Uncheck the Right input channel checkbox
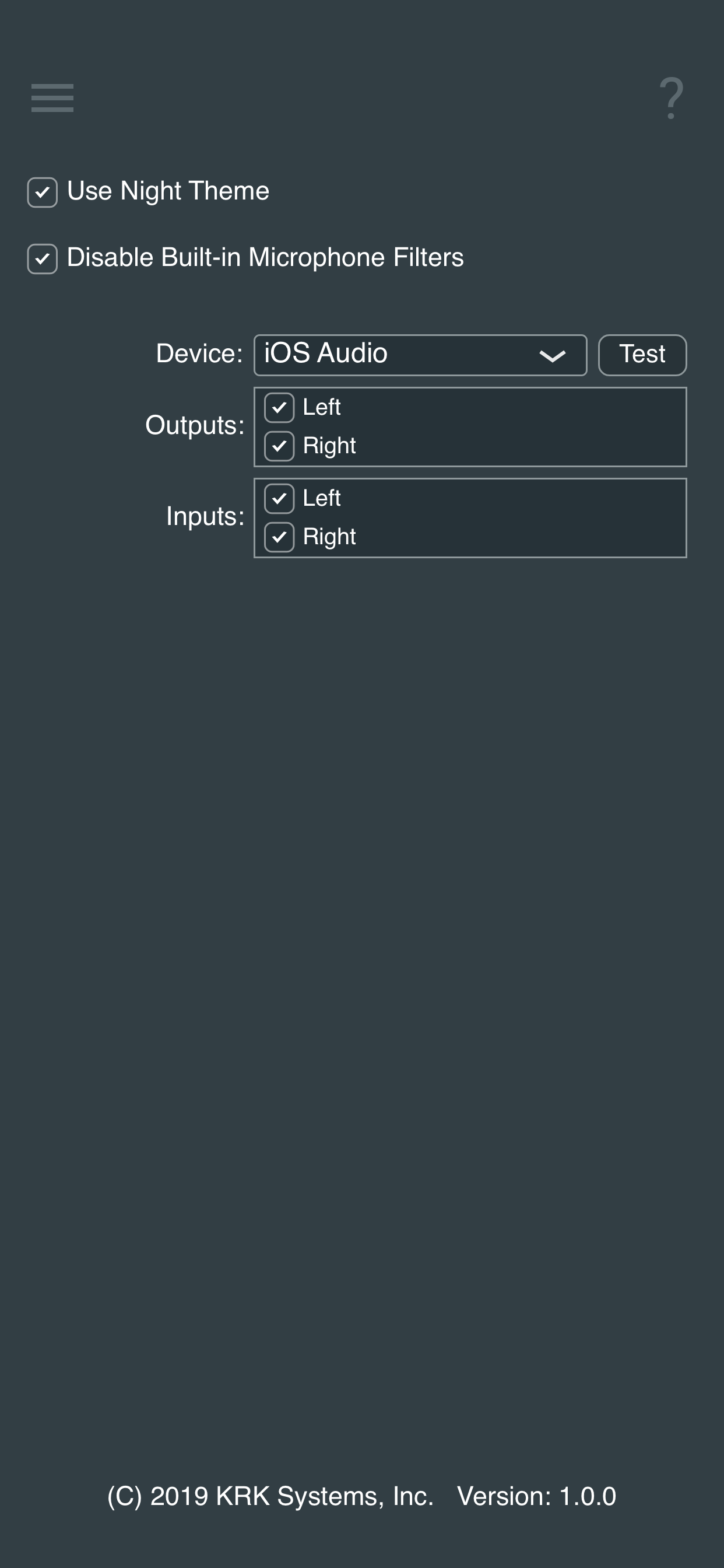Screen dimensions: 724x1568 pos(279,537)
